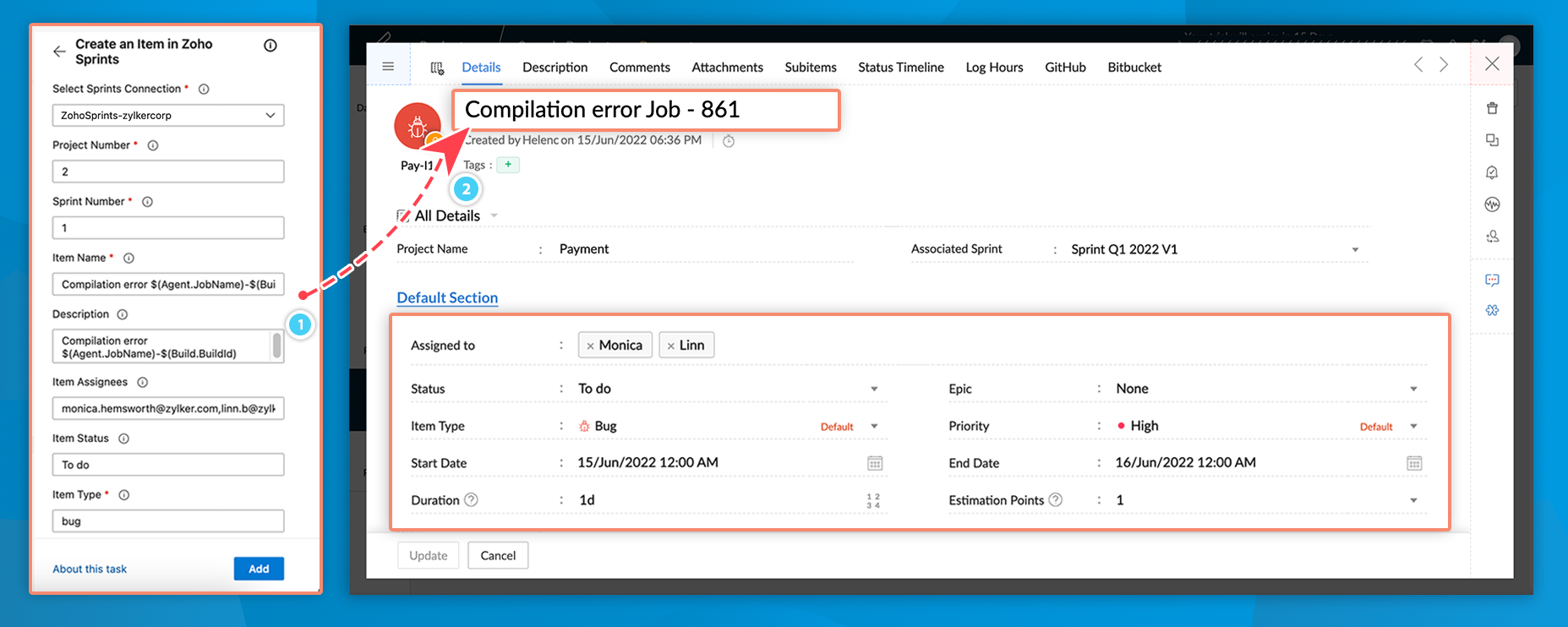Open Status Timeline tab
Image resolution: width=1568 pixels, height=627 pixels.
click(x=901, y=68)
